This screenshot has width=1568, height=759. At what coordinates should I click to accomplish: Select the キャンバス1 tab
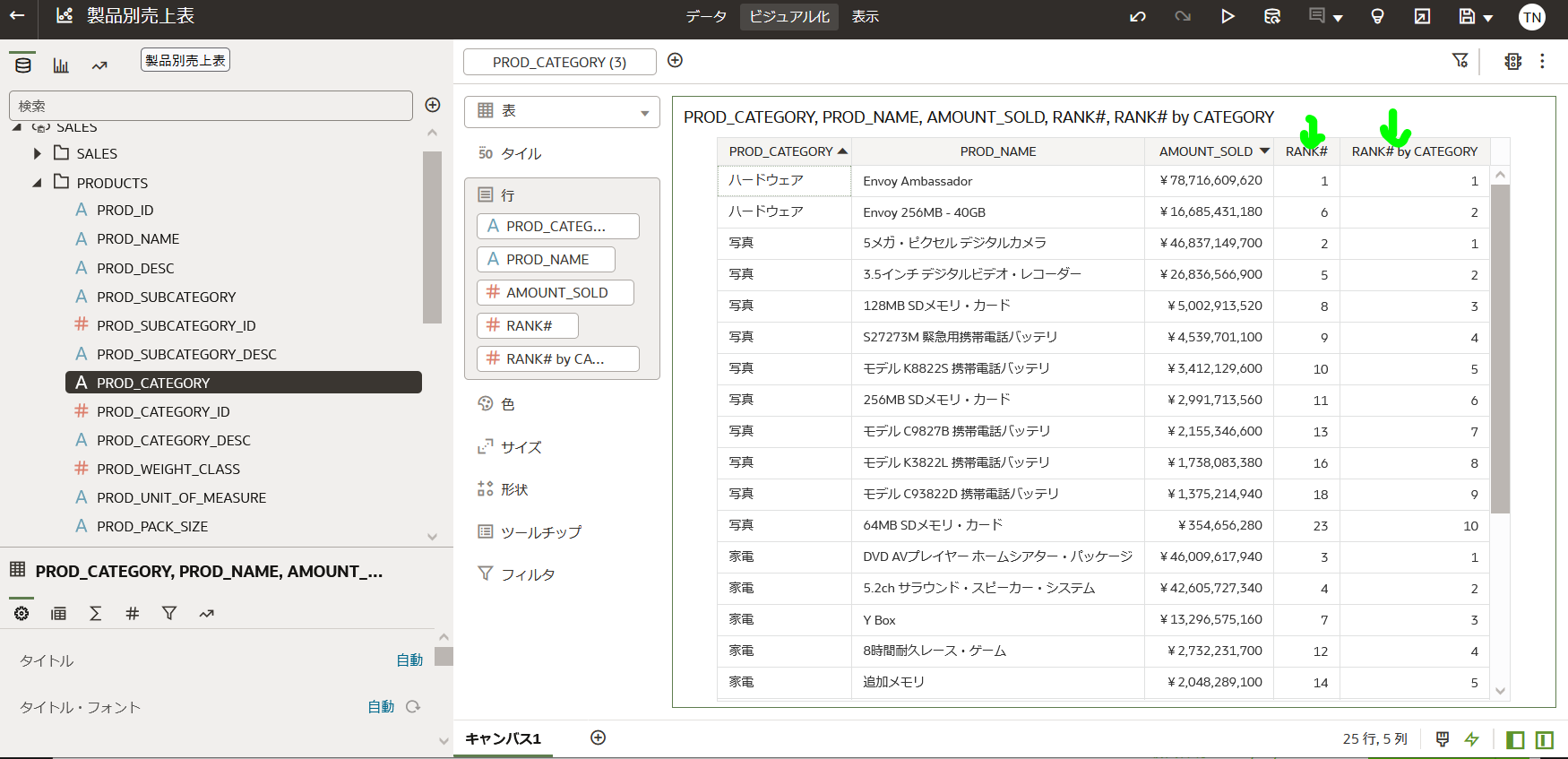coord(504,738)
